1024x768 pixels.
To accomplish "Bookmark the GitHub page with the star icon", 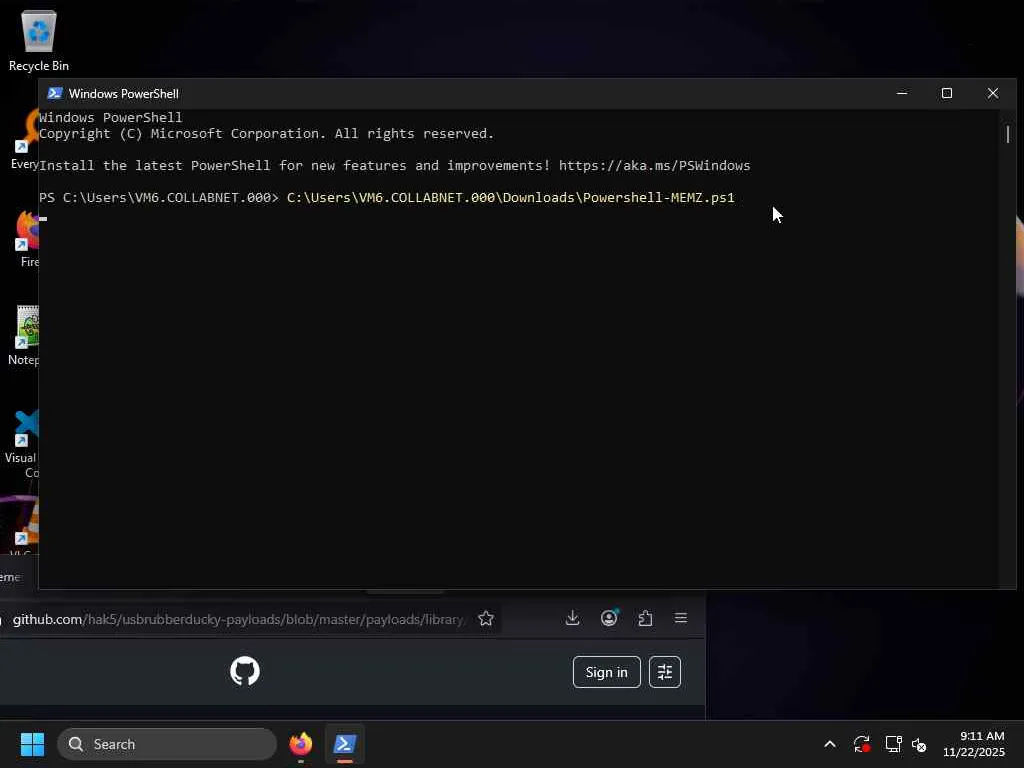I will click(x=486, y=618).
